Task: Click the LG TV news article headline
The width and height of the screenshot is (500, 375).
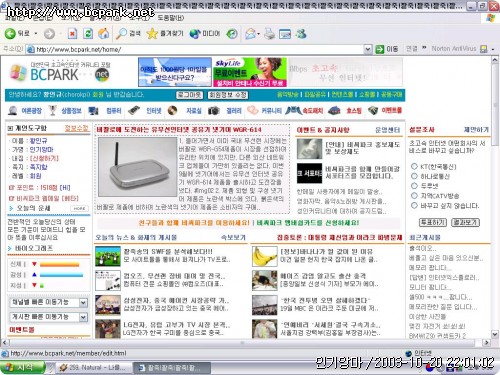Action: 177,325
